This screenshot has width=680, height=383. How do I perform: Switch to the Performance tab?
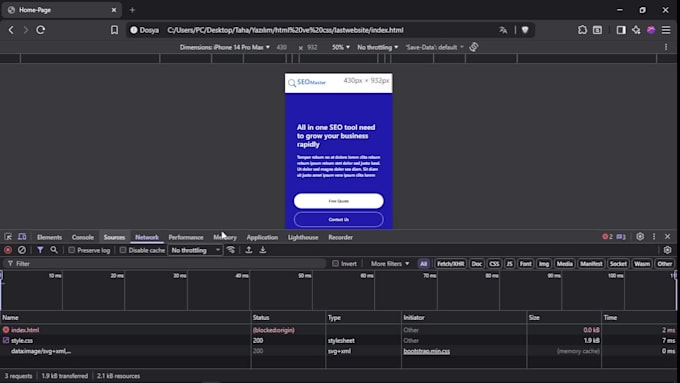[186, 237]
